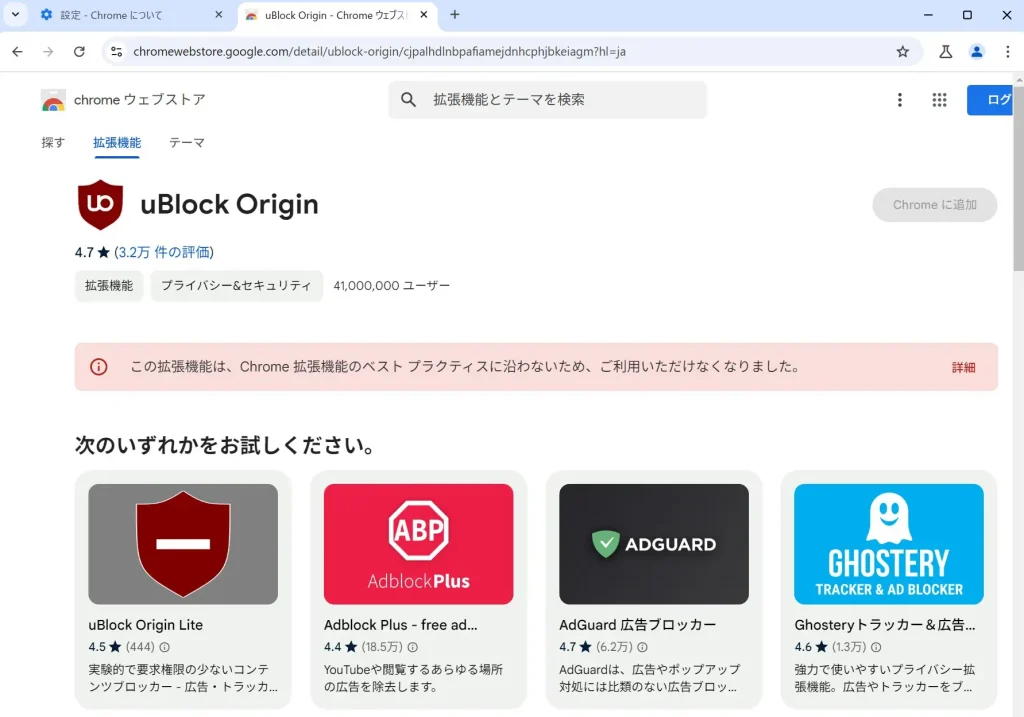Click the Chrome web store logo
The image size is (1024, 717).
click(x=51, y=100)
